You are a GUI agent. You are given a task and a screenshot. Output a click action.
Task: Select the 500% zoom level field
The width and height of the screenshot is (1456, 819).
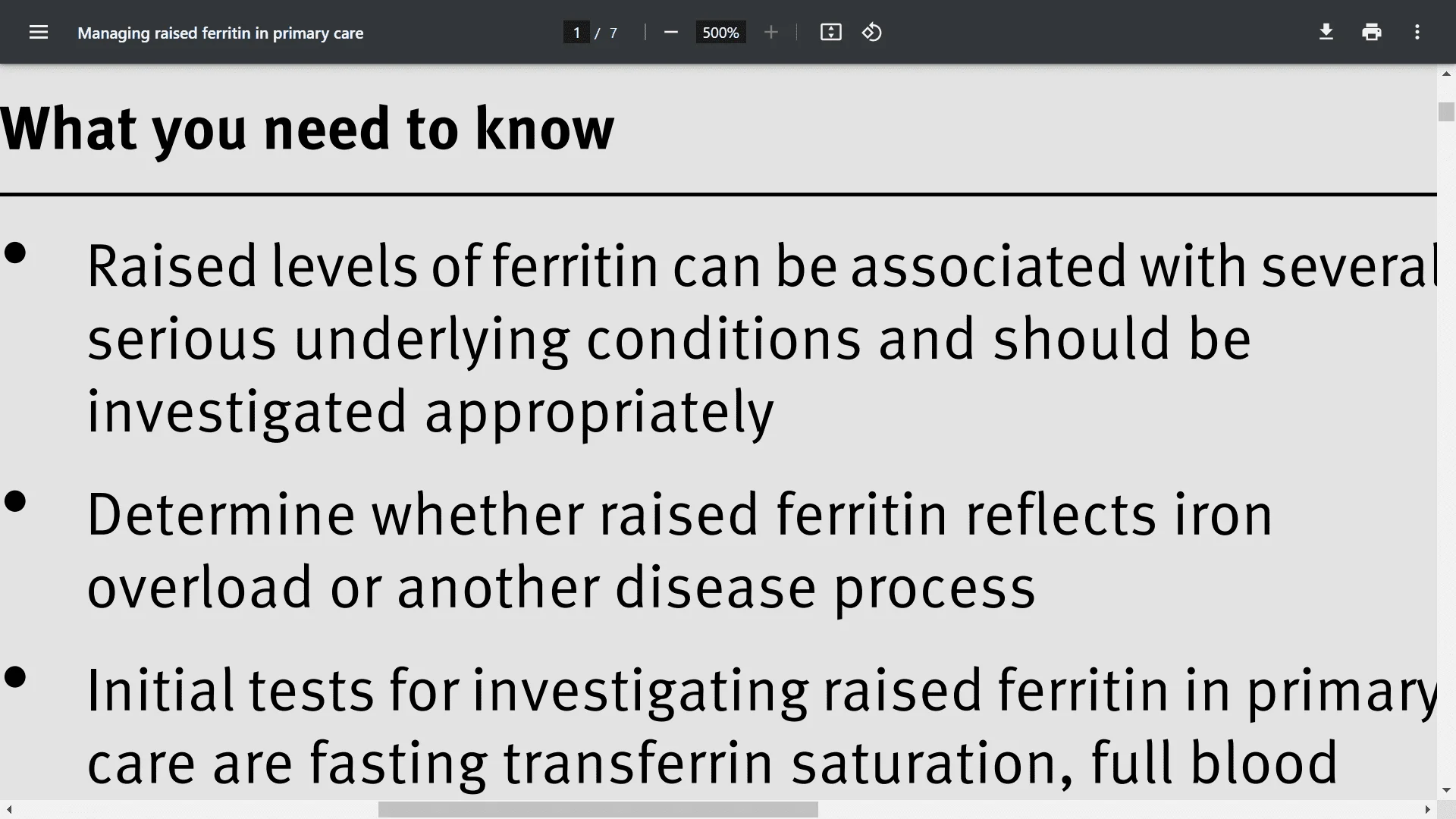tap(720, 33)
